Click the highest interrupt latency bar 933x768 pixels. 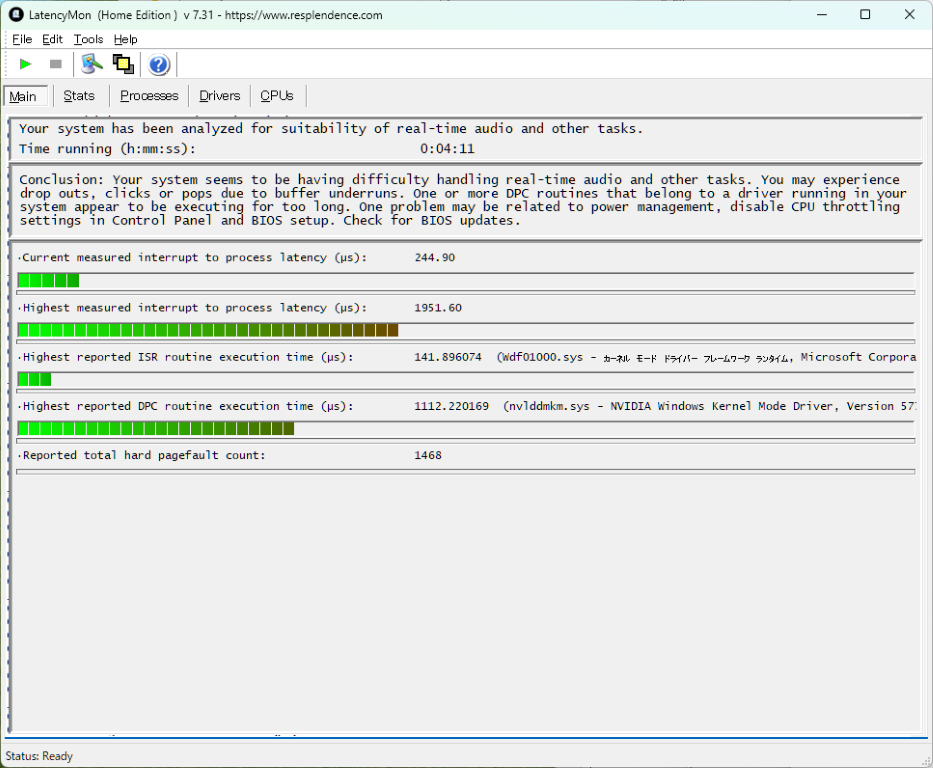click(x=208, y=330)
